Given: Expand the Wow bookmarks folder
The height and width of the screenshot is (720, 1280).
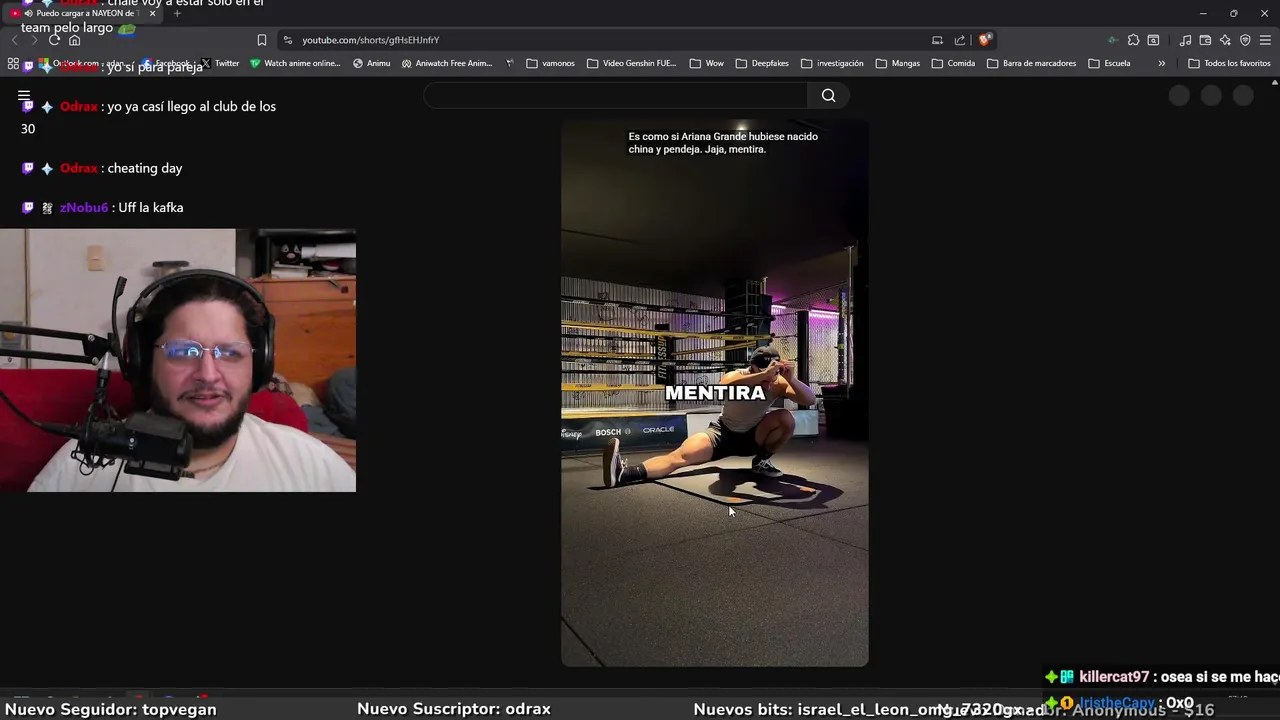Looking at the screenshot, I should pos(707,63).
